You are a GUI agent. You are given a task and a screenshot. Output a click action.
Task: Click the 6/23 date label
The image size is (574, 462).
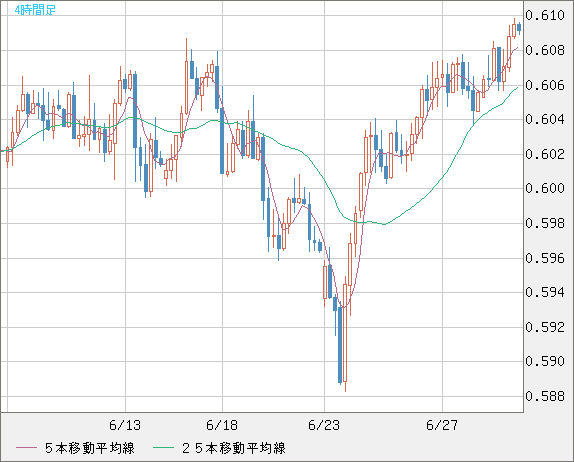pos(324,425)
